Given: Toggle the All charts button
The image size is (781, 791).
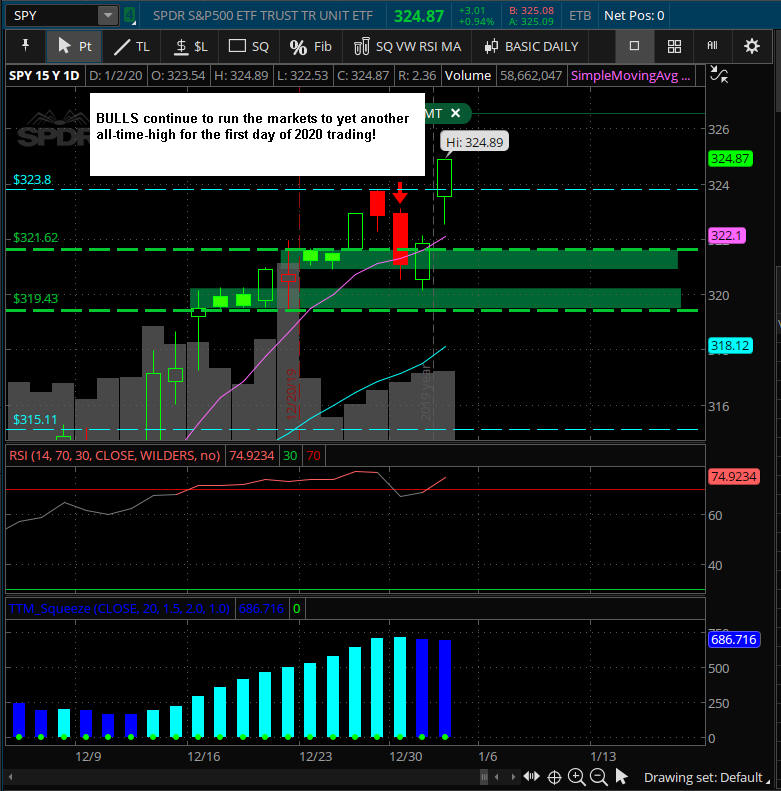Looking at the screenshot, I should [x=712, y=46].
